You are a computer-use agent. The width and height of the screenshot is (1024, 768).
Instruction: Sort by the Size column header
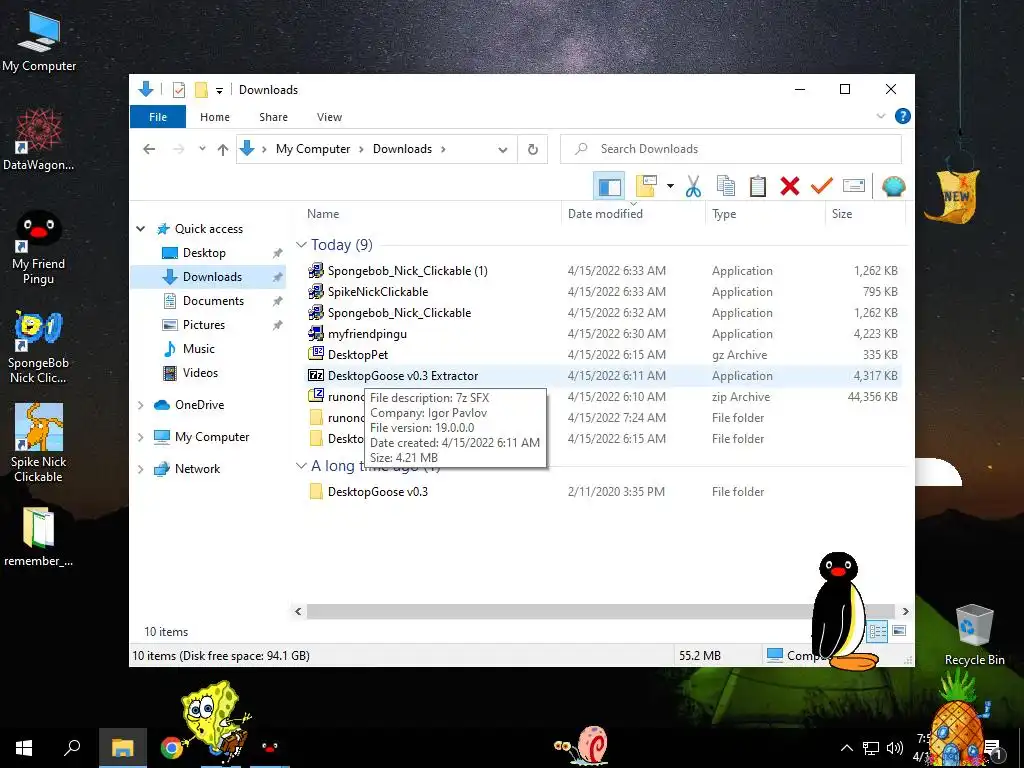[865, 214]
